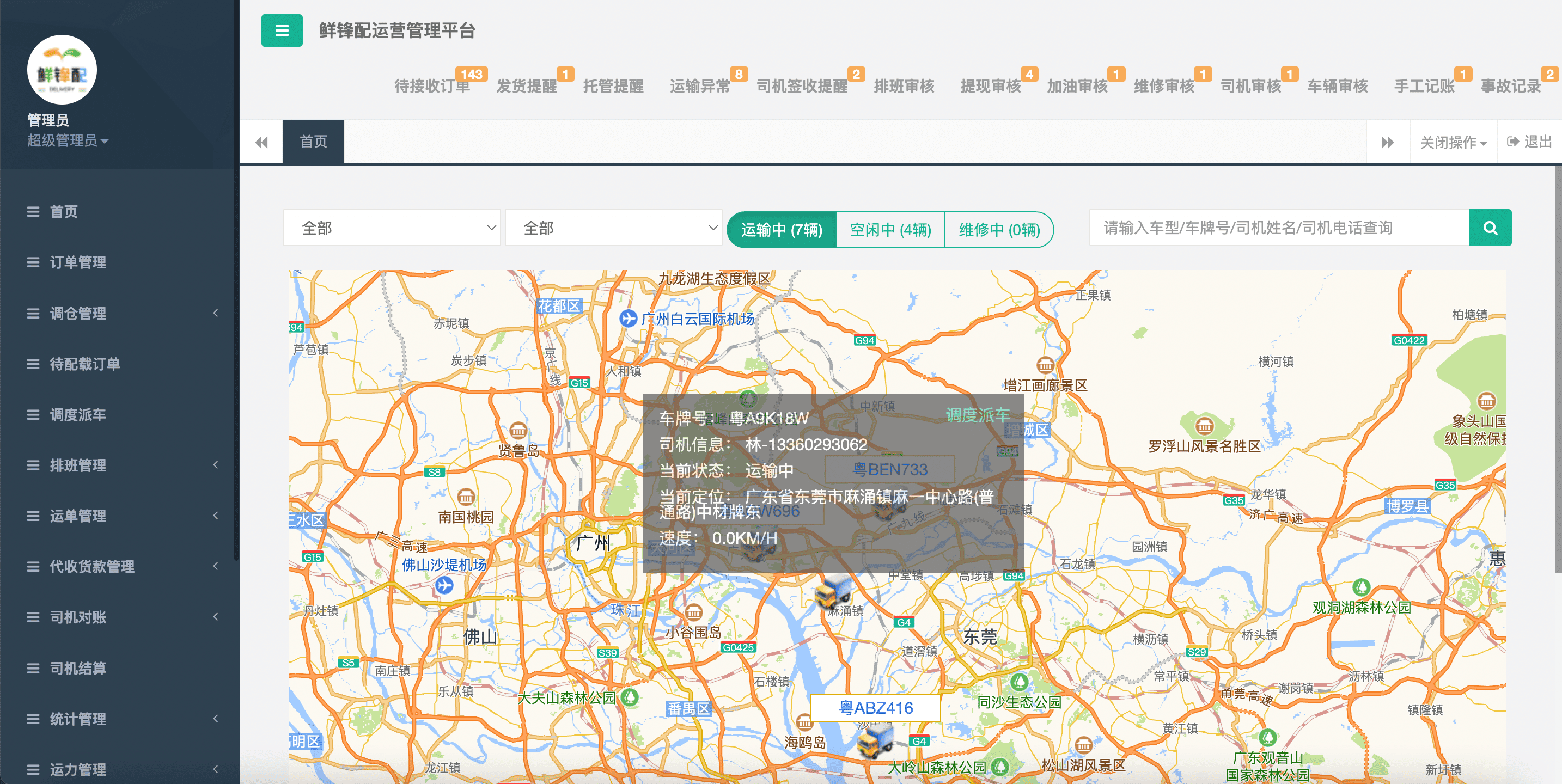This screenshot has width=1562, height=784.
Task: Open 维修审核 notification link
Action: [1164, 86]
